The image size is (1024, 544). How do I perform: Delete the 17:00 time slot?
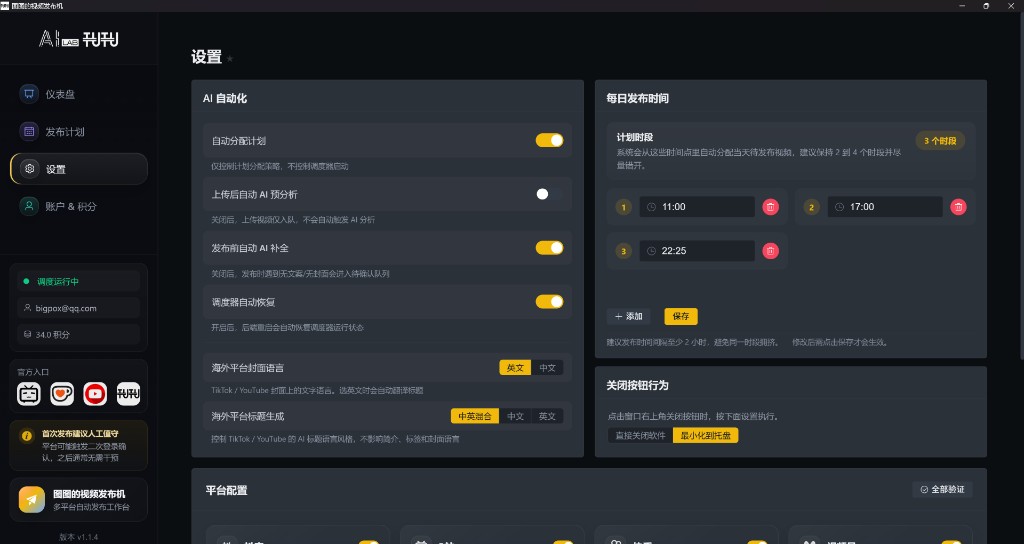pos(958,207)
